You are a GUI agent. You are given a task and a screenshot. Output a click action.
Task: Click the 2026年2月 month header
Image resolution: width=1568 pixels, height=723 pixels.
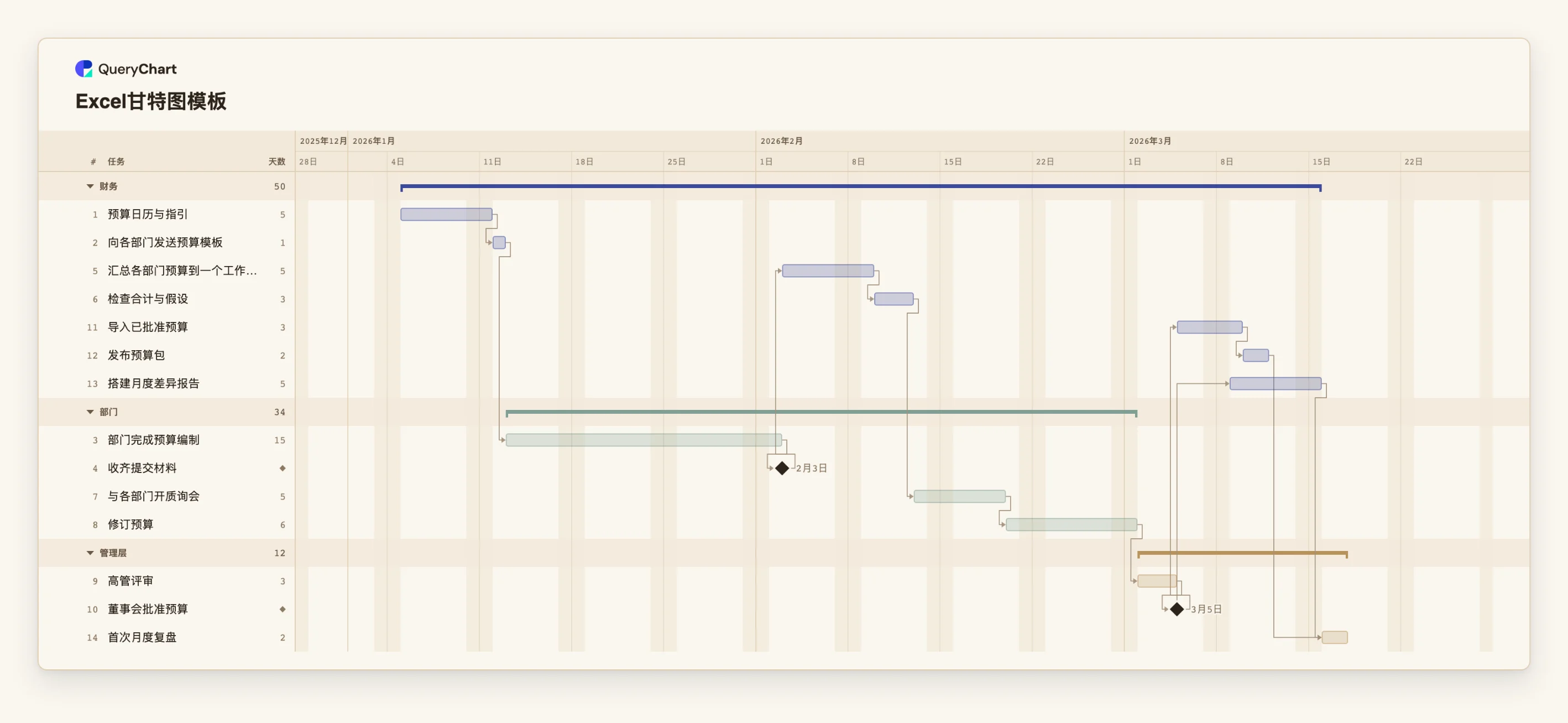click(x=782, y=141)
